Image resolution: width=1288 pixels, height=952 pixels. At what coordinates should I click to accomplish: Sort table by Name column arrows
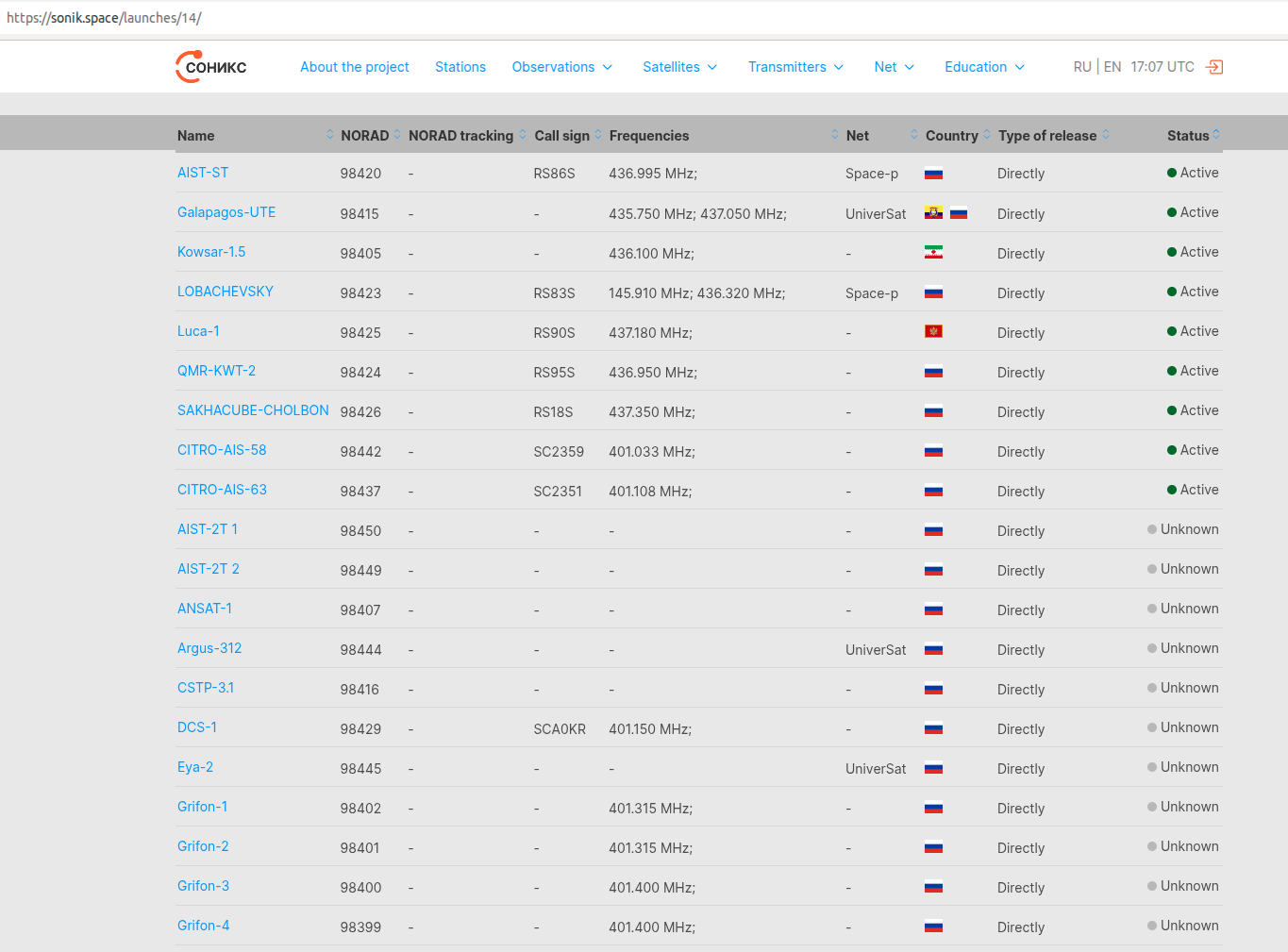330,135
